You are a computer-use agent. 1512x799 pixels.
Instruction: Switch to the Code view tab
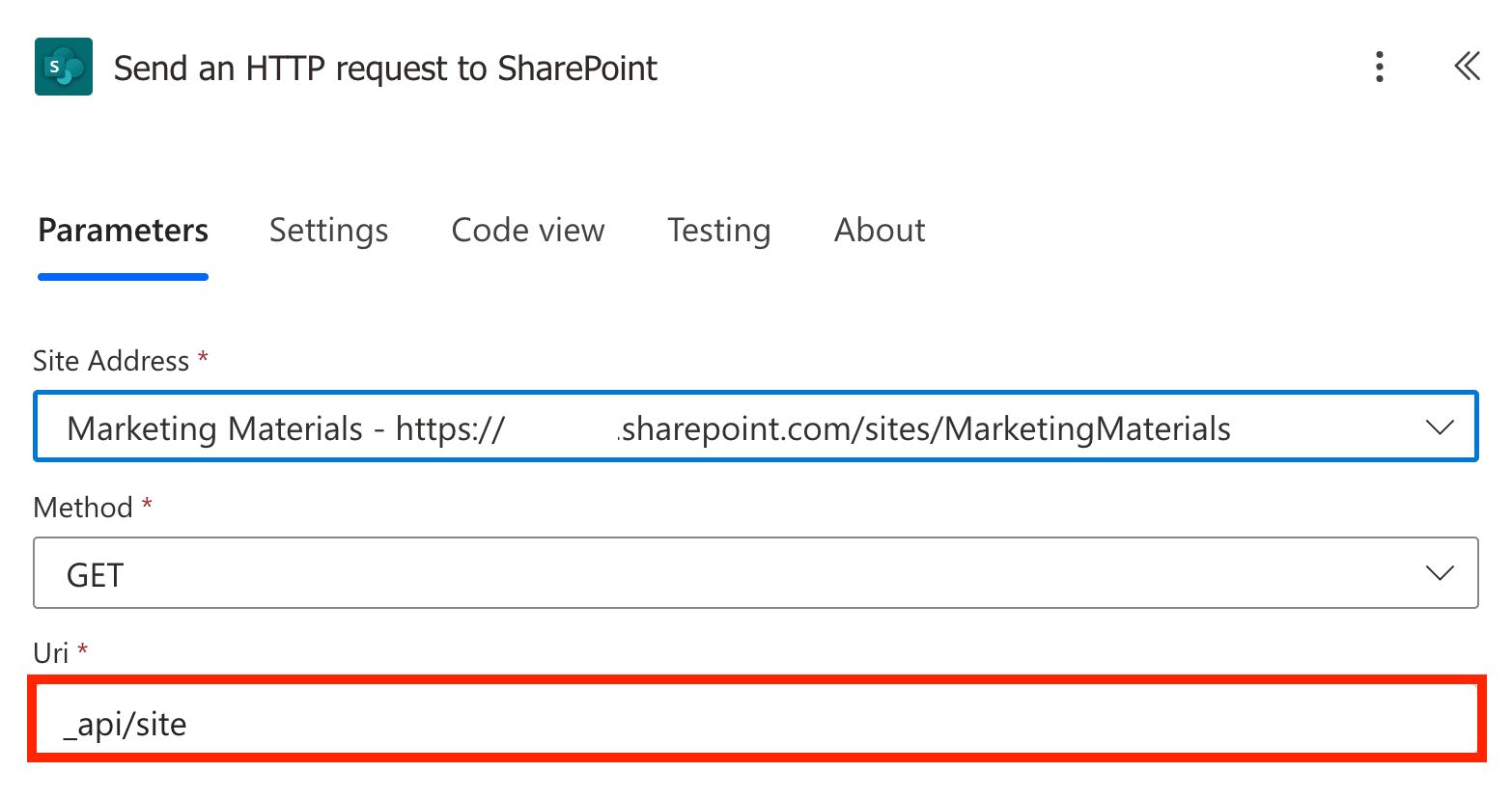point(528,231)
